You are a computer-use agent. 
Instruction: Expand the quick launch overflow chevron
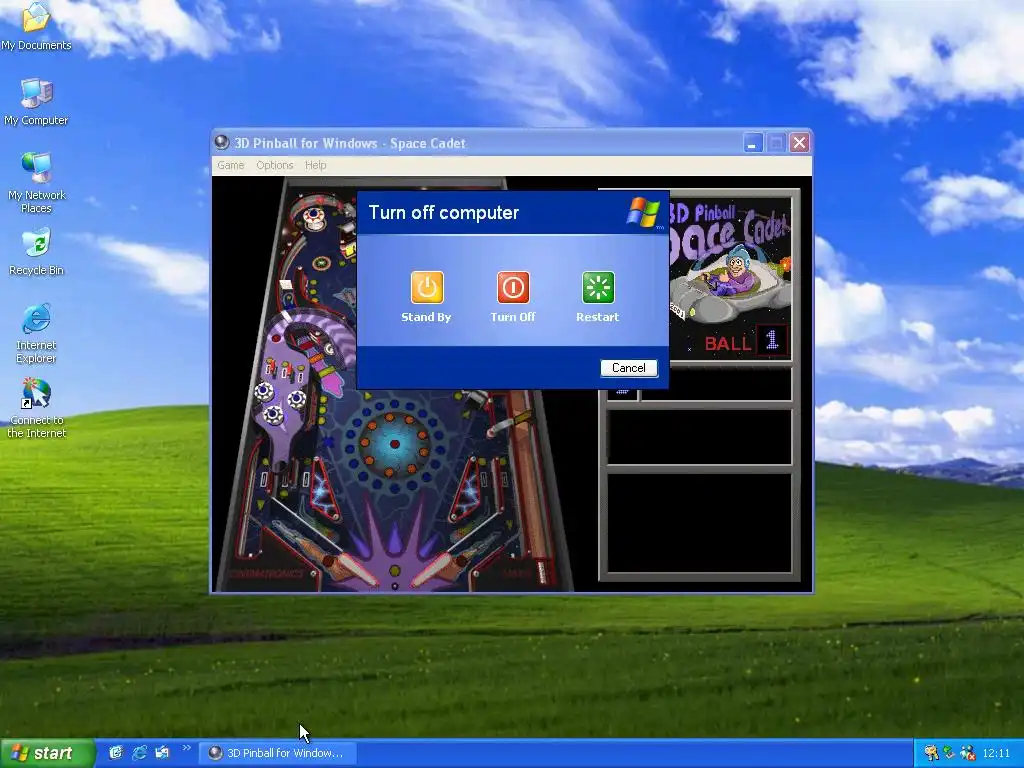coord(186,748)
